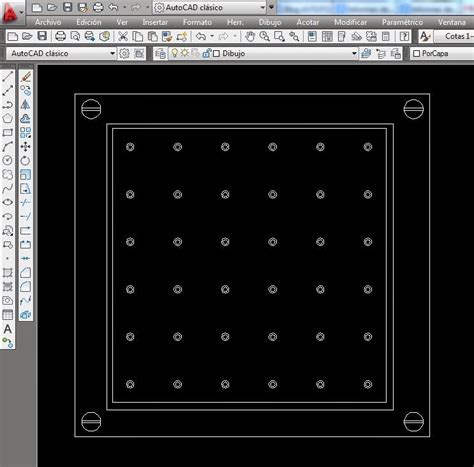
Task: Toggle viewport freeze icon for Dibujo layer
Action: pyautogui.click(x=196, y=53)
